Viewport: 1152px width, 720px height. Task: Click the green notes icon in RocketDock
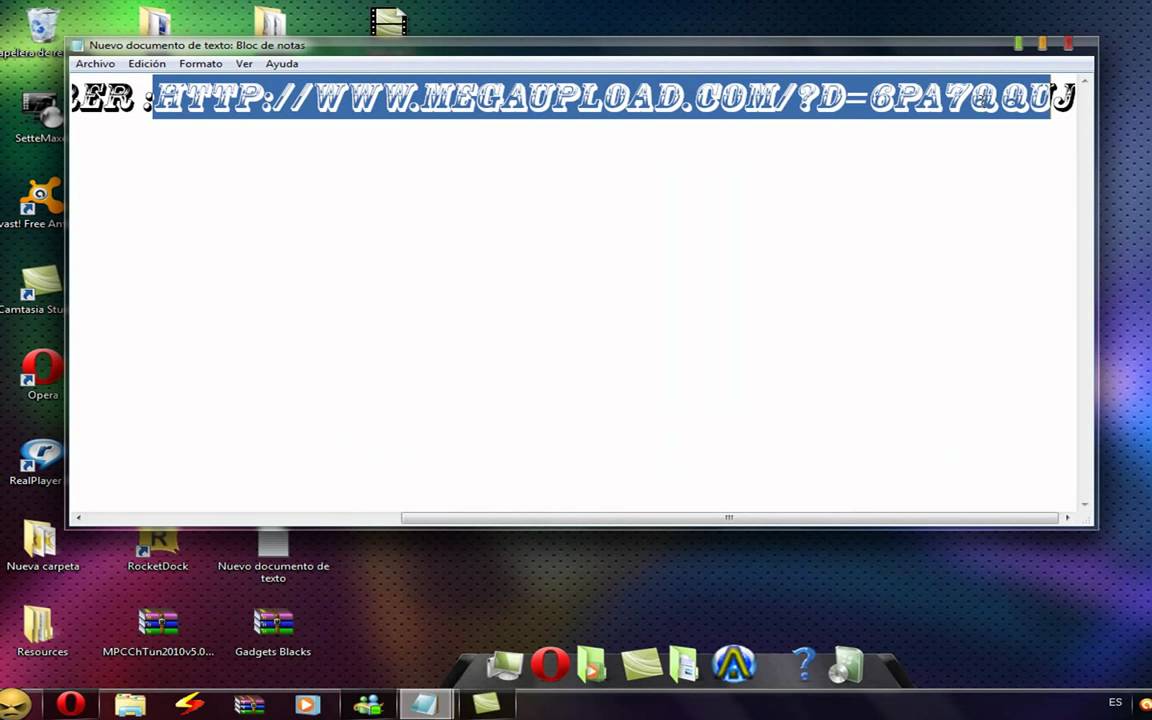641,664
